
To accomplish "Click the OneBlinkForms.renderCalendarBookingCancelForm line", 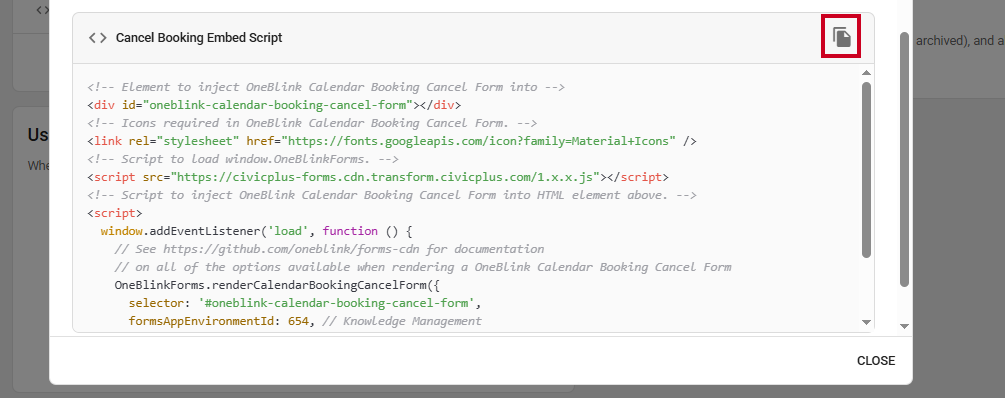I will [x=278, y=285].
